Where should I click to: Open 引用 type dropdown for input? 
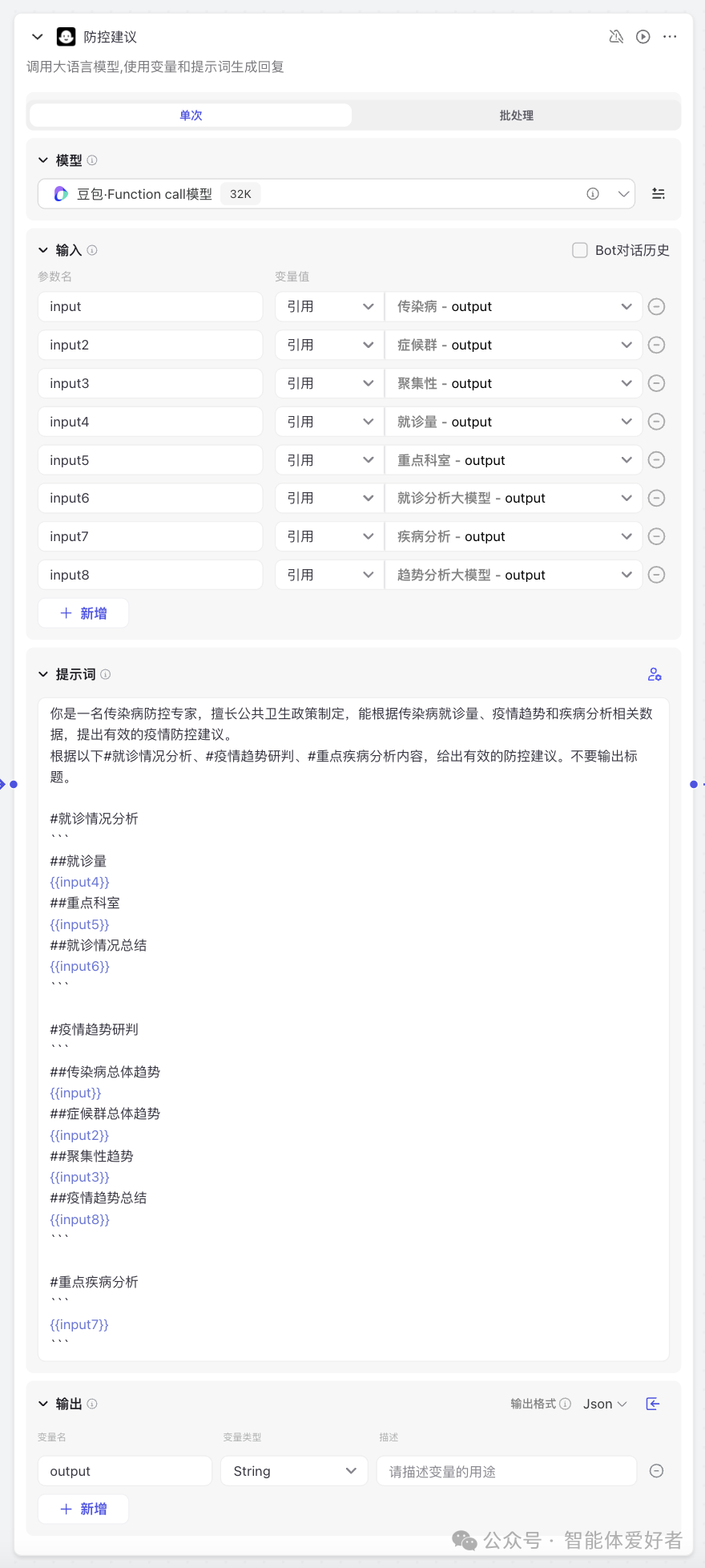329,307
